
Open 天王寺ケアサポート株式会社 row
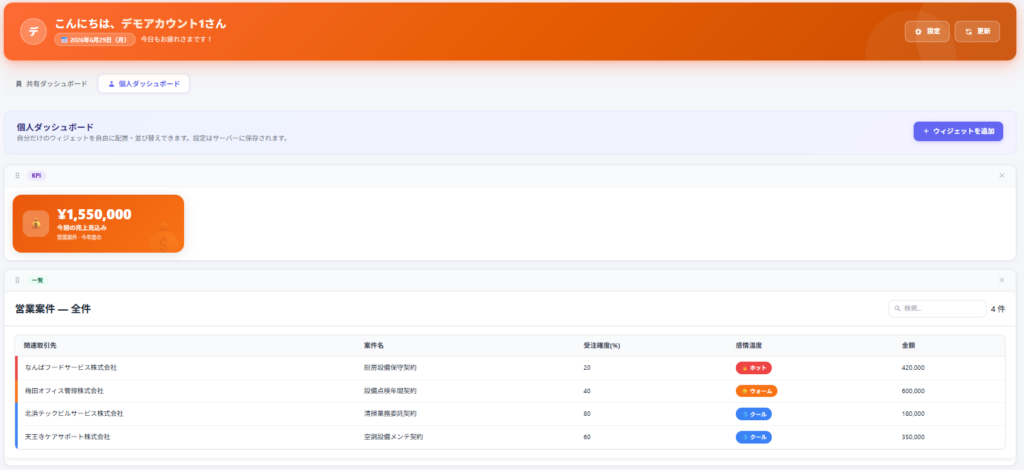tap(510, 437)
